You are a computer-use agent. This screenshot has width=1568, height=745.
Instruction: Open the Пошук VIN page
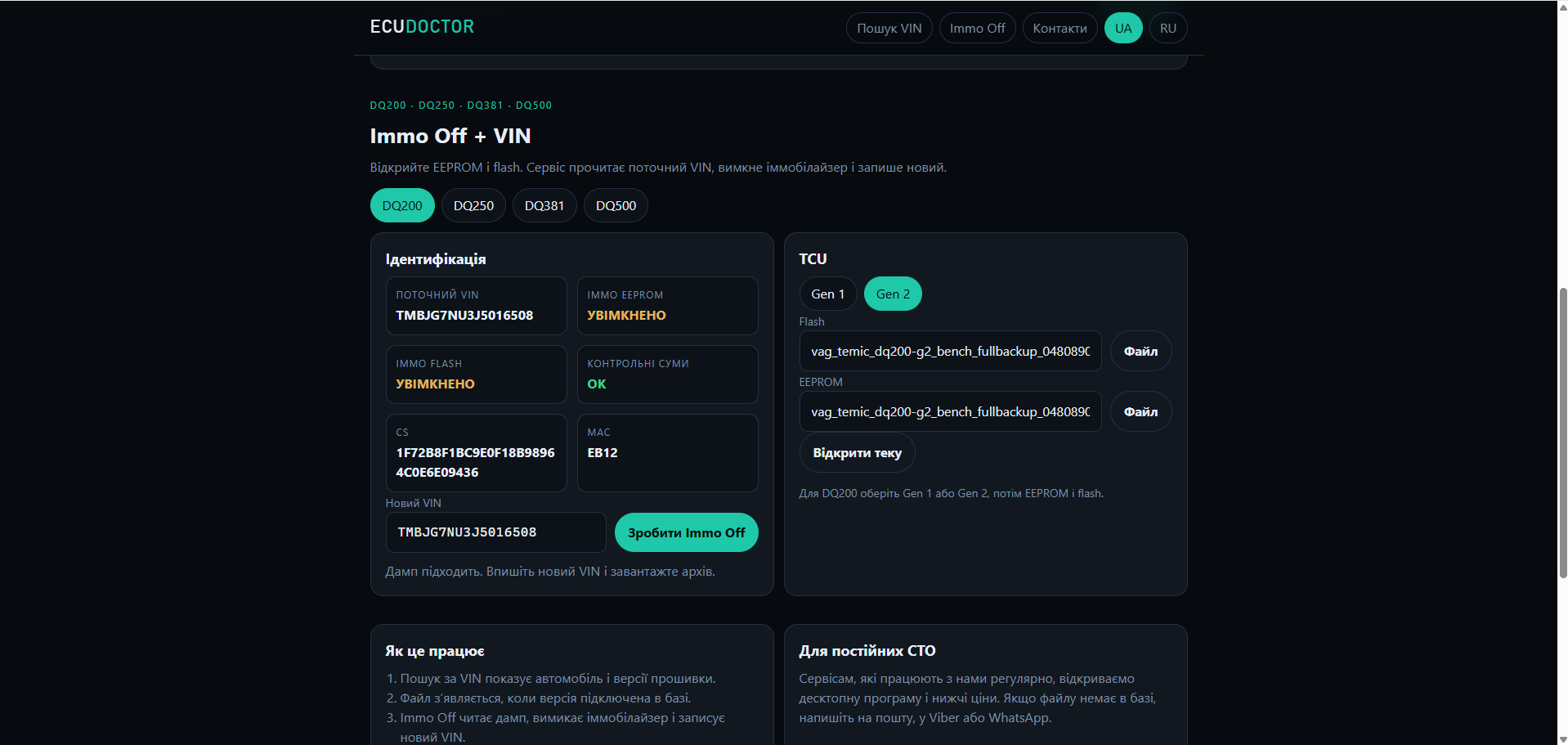889,28
